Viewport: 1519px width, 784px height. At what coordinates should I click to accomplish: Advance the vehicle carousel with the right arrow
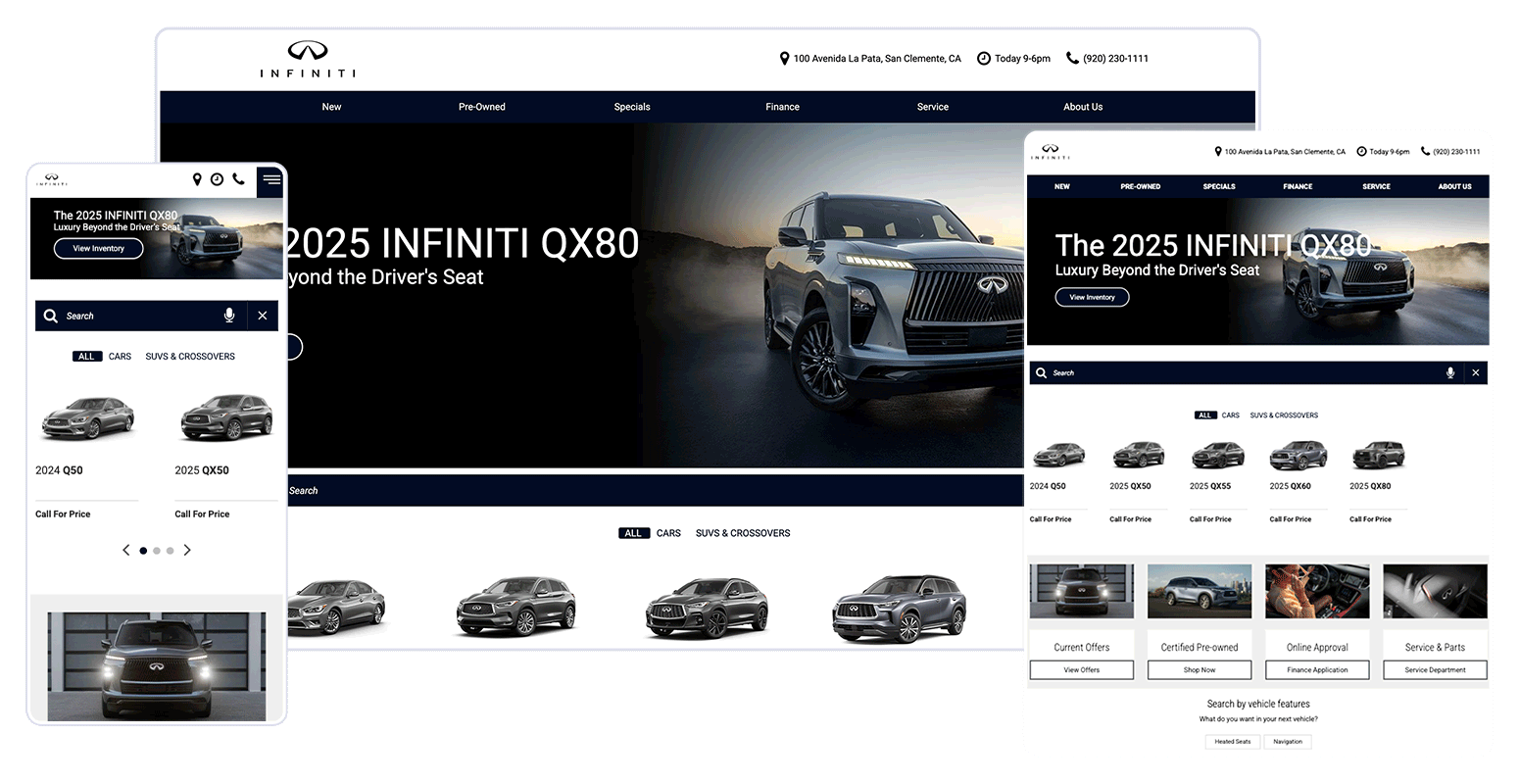187,550
